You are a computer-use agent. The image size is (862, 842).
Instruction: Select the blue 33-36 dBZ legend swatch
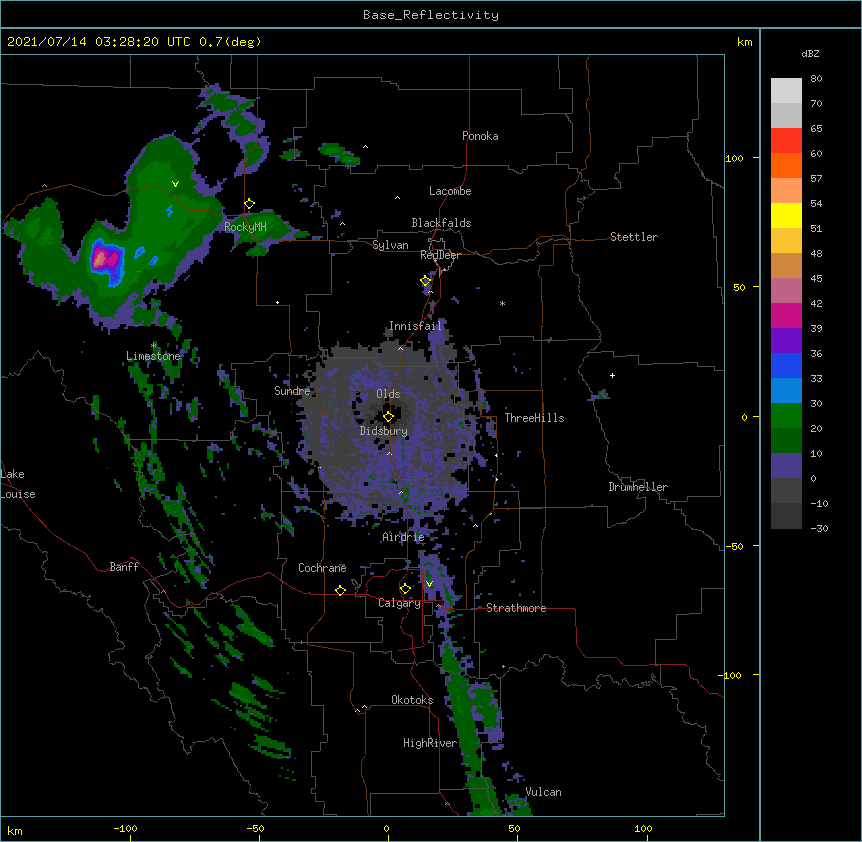(x=786, y=365)
